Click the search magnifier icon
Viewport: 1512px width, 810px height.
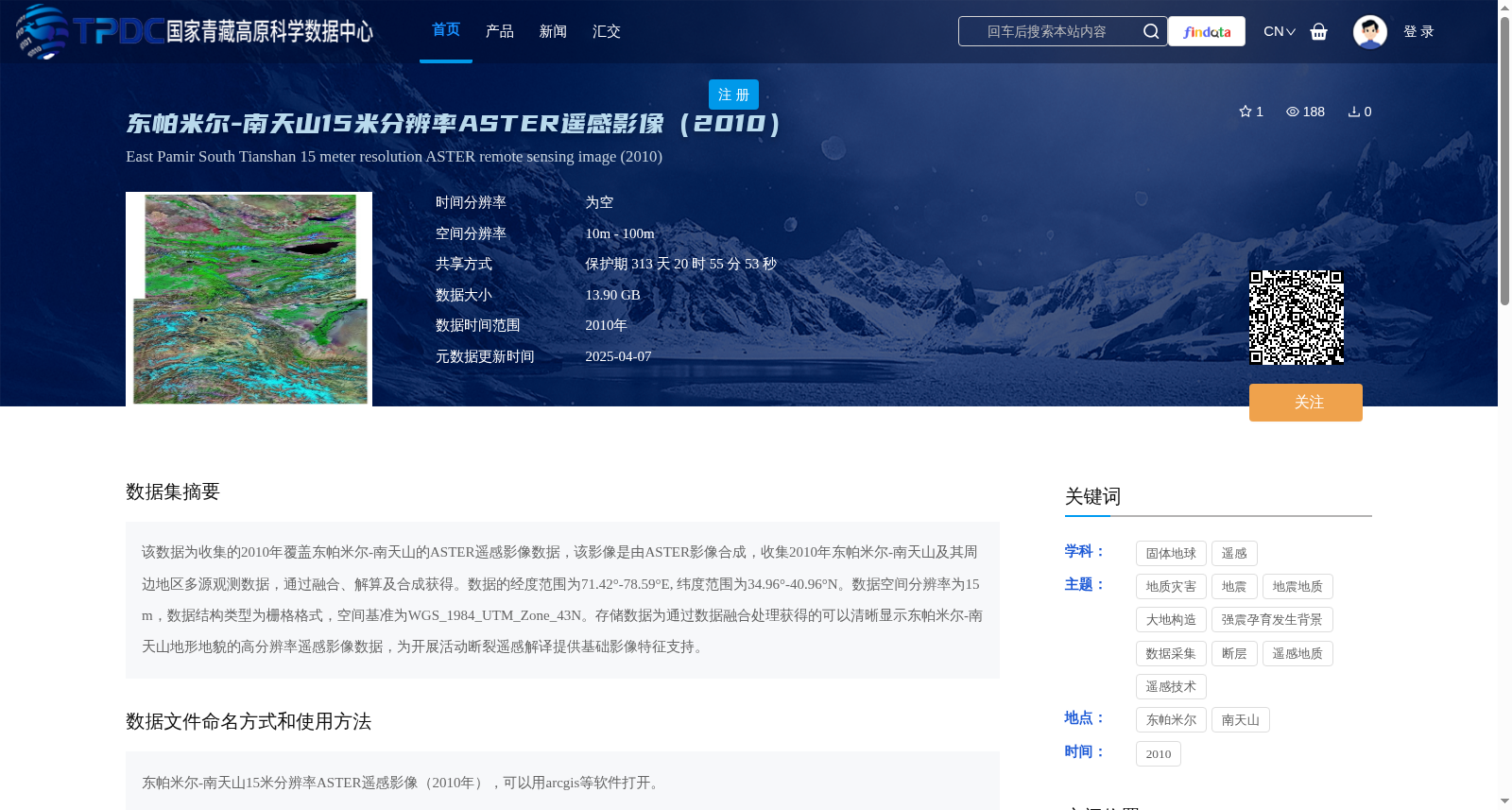click(1150, 31)
